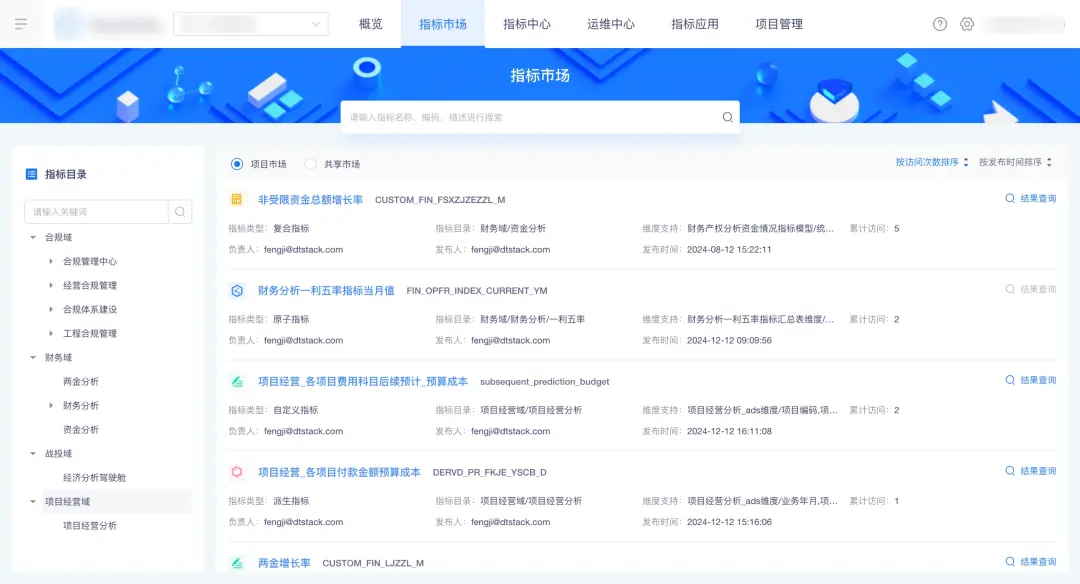Click 财务域/财务分析/一利五率 catalog value
The image size is (1080, 584).
(x=532, y=320)
